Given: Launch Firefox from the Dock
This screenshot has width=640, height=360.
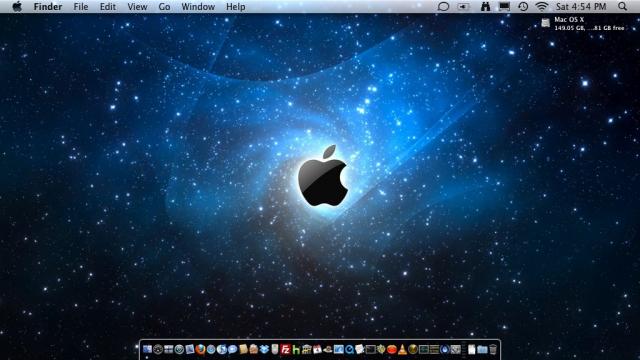Looking at the screenshot, I should click(x=200, y=349).
